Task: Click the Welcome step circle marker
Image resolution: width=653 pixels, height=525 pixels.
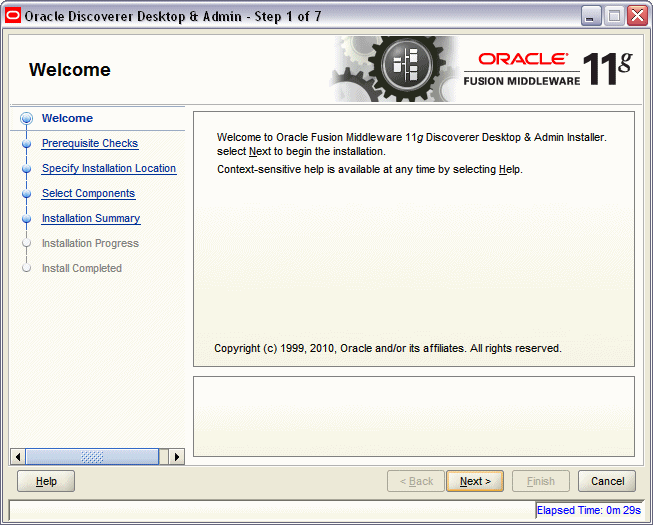Action: [26, 118]
